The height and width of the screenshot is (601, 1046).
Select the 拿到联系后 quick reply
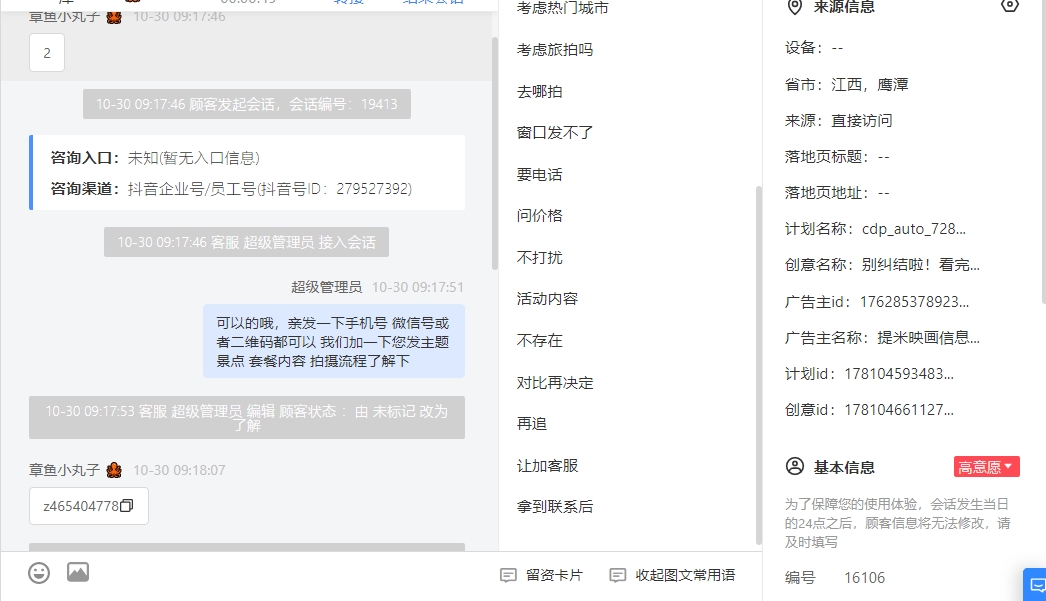coord(555,507)
